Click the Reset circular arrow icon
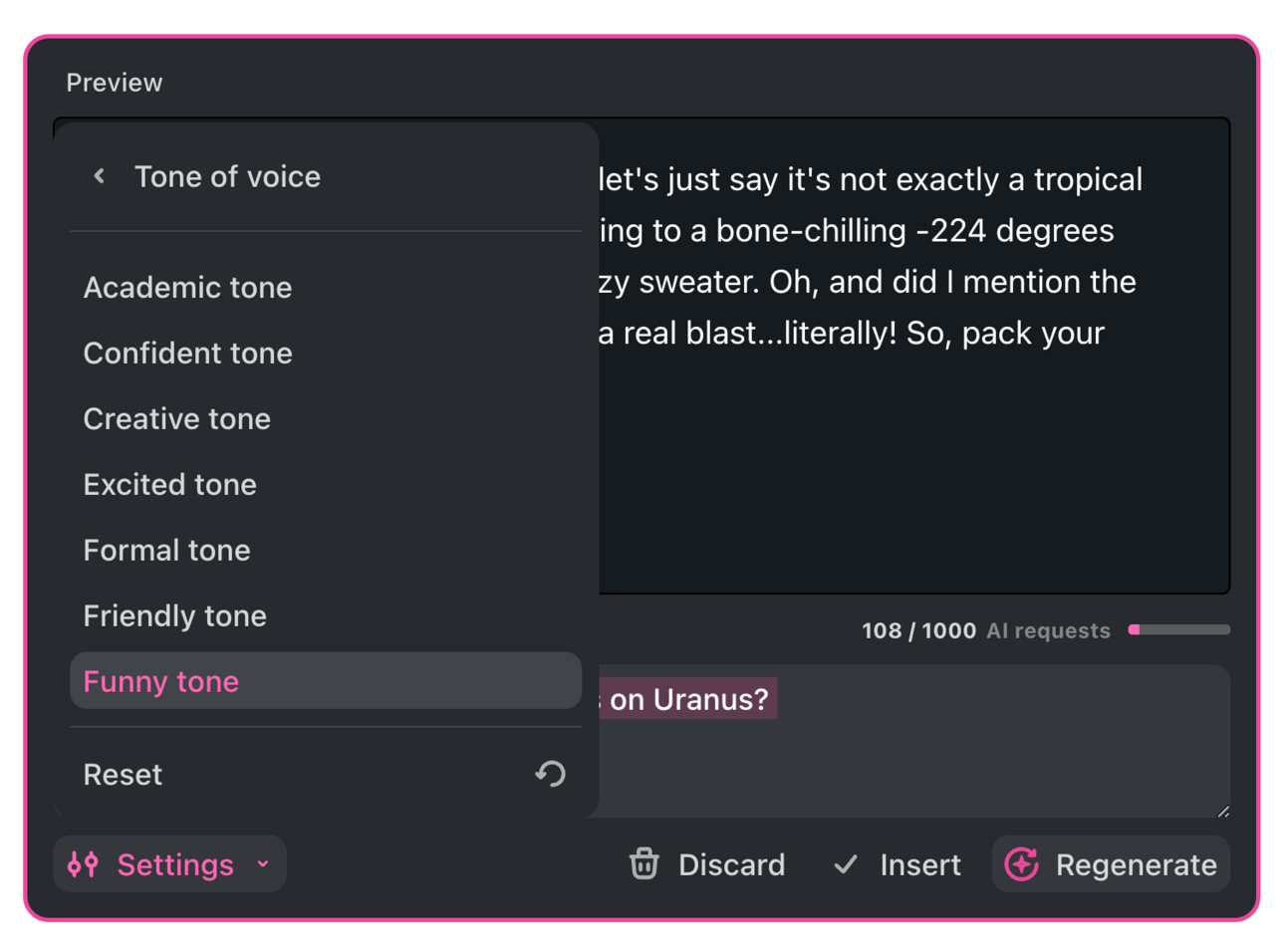 tap(550, 774)
